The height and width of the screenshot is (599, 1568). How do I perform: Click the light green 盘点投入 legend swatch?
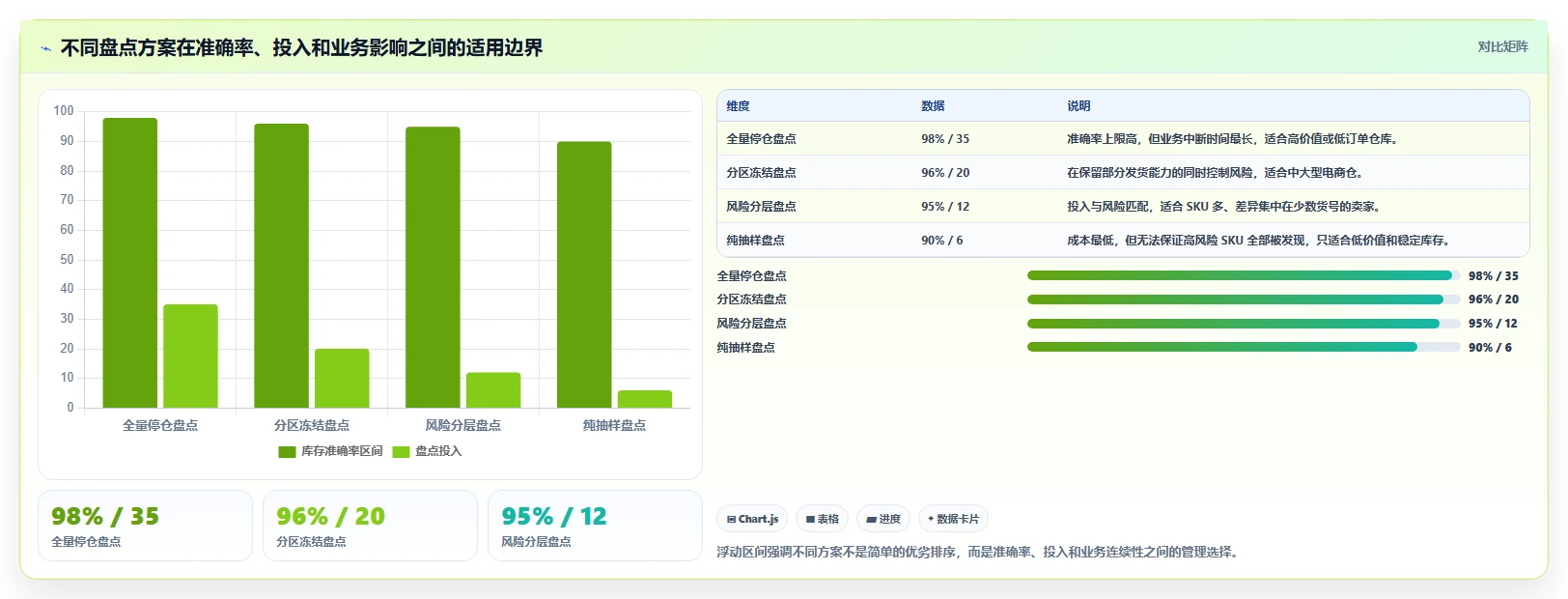tap(401, 452)
